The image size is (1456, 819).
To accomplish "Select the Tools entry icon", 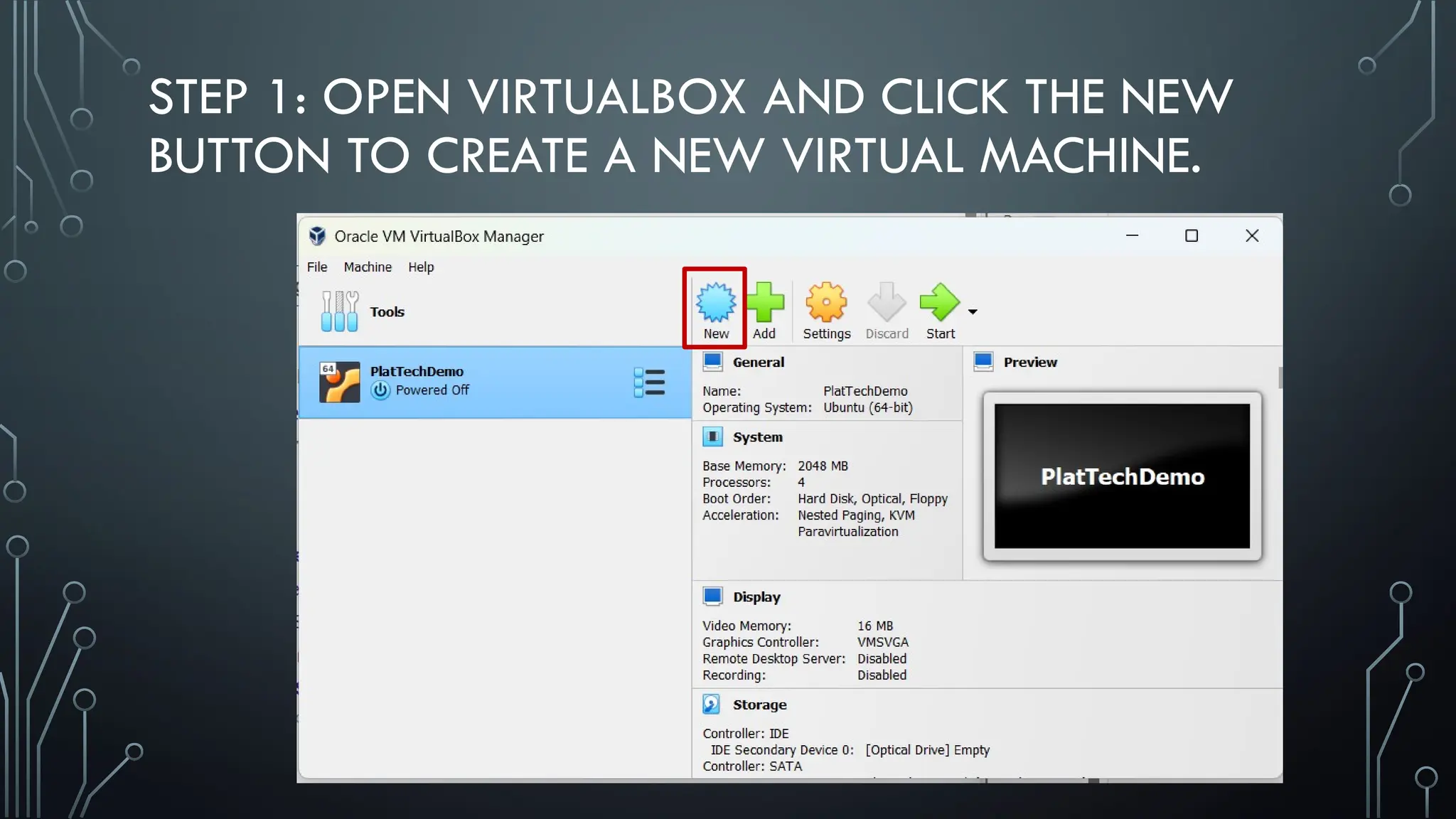I will 339,311.
